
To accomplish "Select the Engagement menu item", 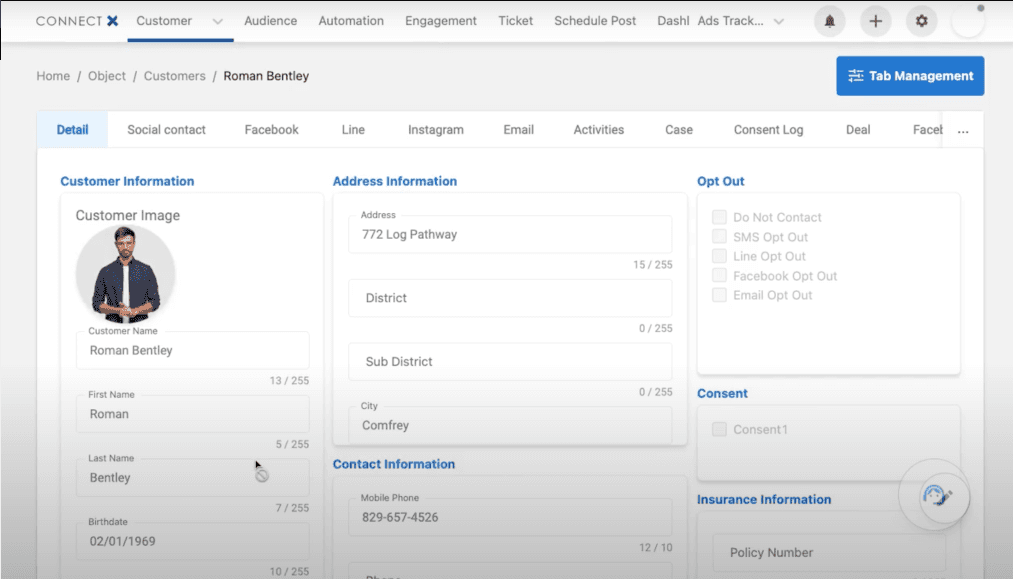I will click(440, 20).
